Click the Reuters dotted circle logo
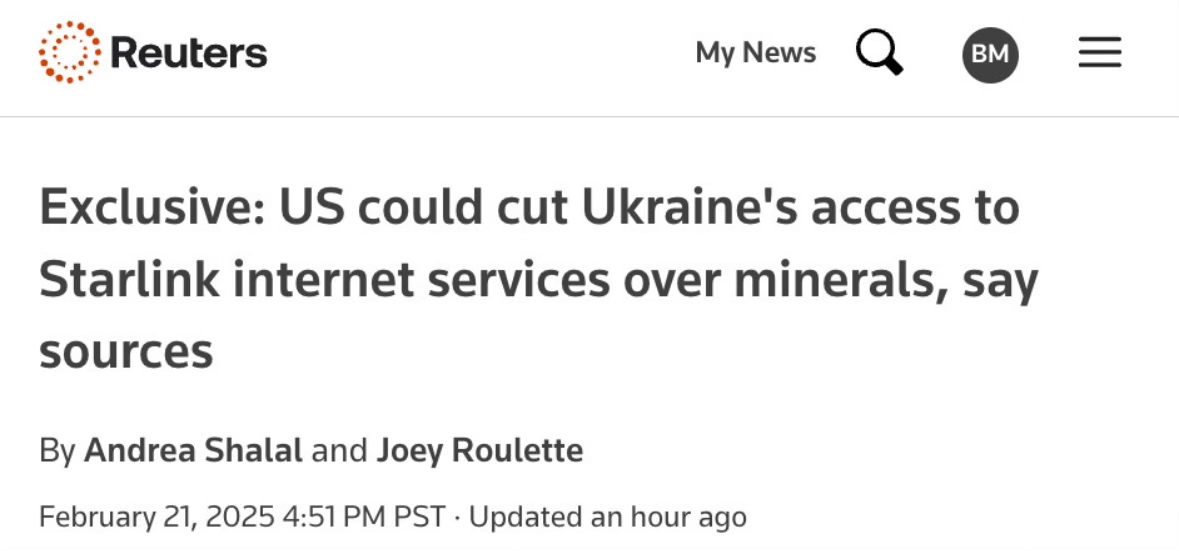 tap(70, 52)
